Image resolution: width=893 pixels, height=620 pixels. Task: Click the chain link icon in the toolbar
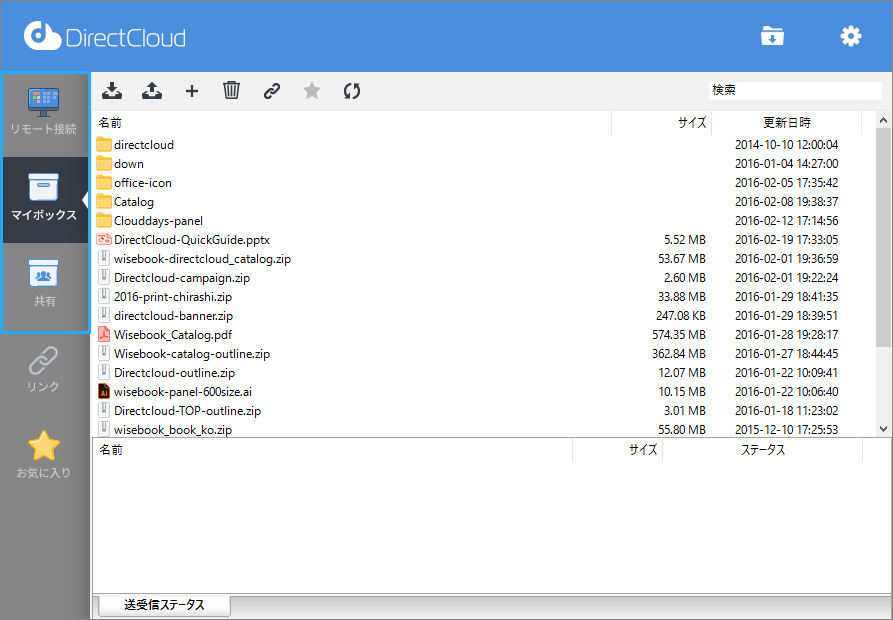(272, 91)
